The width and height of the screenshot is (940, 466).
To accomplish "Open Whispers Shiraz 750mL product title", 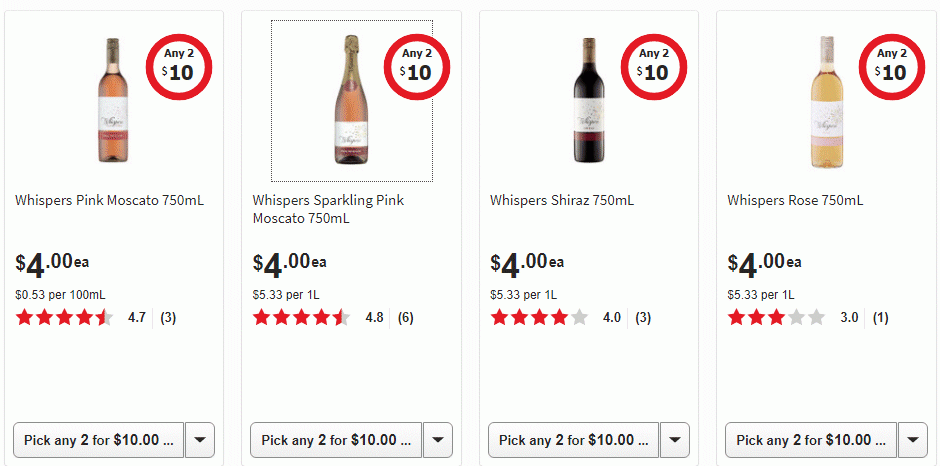I will point(561,200).
